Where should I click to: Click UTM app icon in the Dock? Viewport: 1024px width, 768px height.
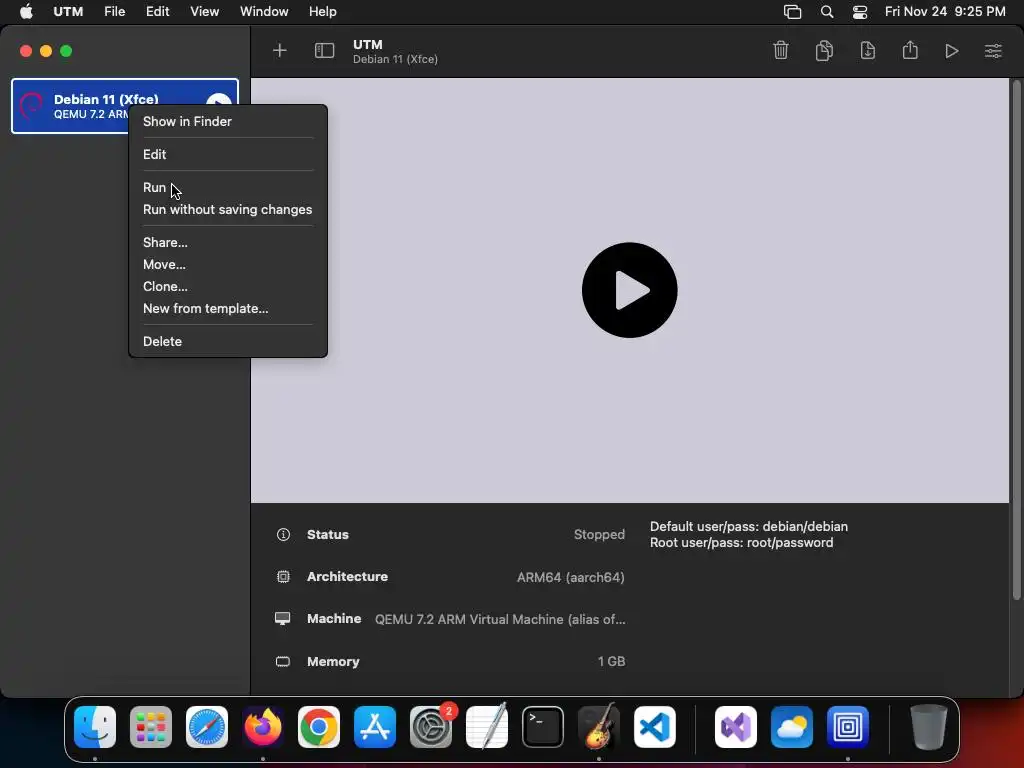coord(848,726)
